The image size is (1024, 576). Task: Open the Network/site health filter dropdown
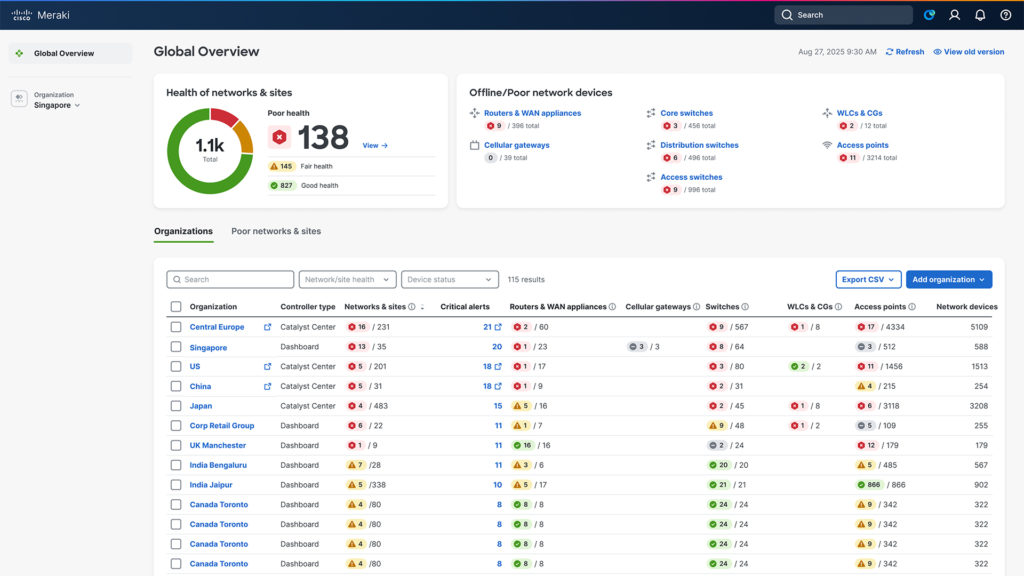coord(347,279)
